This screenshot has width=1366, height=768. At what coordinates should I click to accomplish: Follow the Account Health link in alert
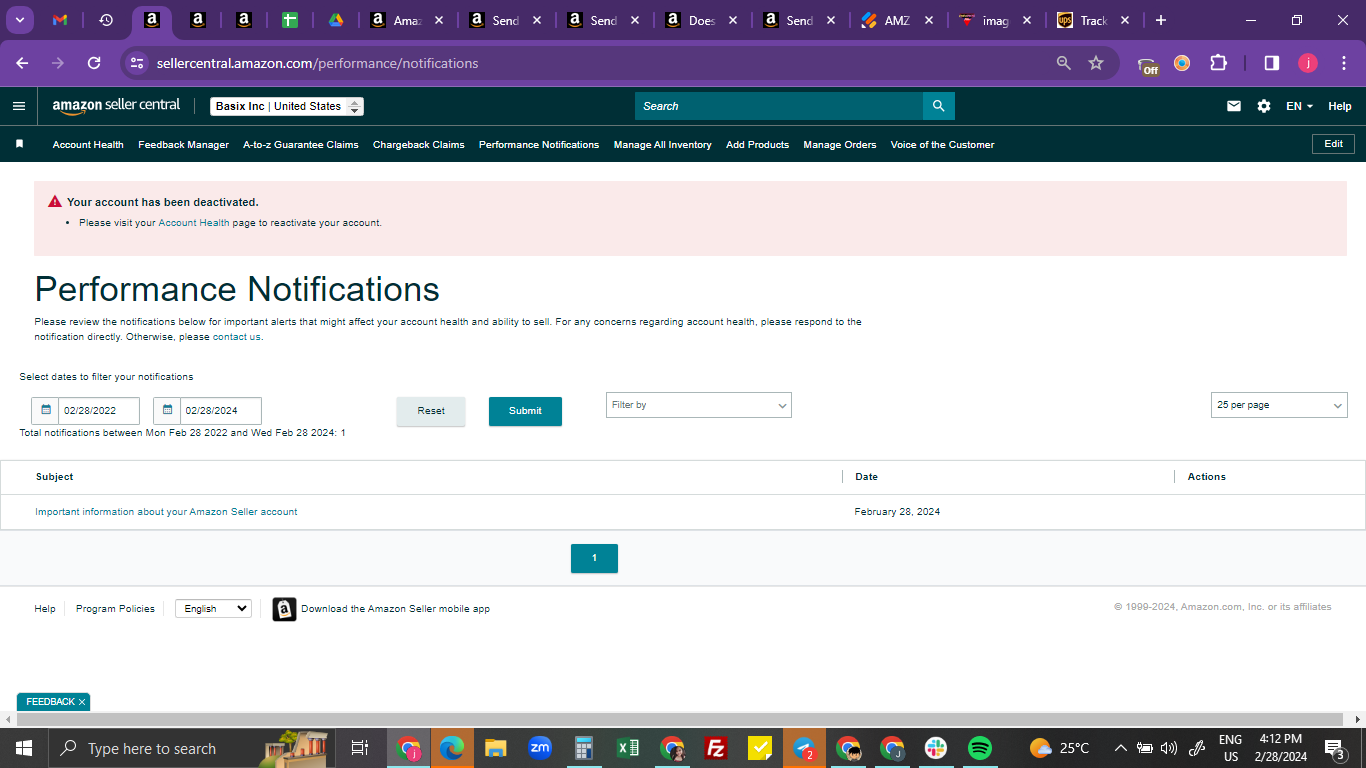[194, 223]
